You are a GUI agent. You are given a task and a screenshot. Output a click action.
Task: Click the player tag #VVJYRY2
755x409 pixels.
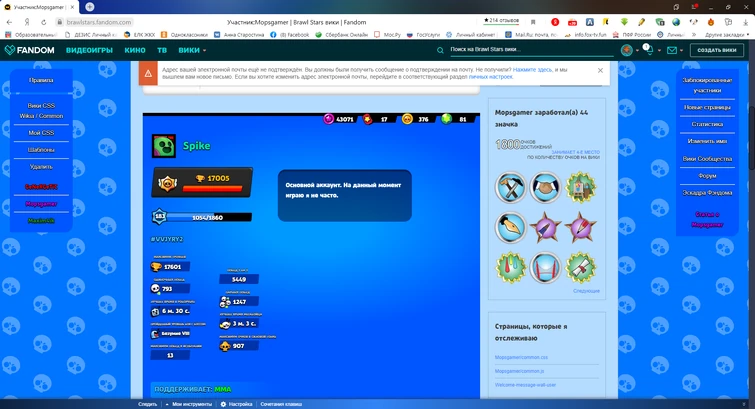[167, 239]
